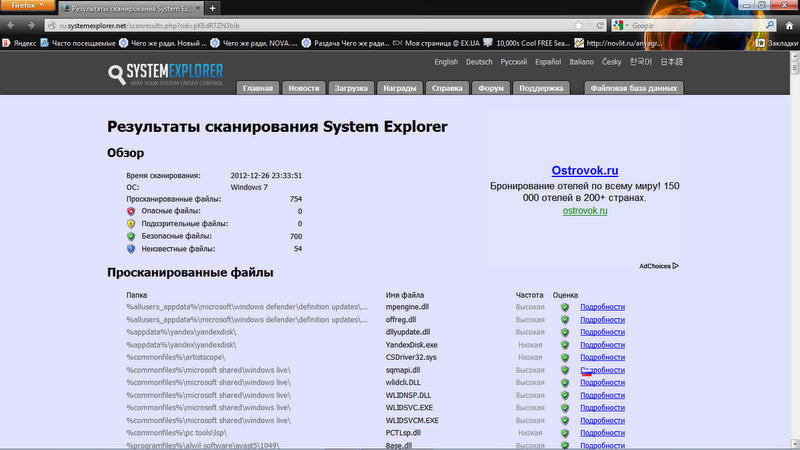Open the 10,000s Cool FREE Sea... bookmark
Image resolution: width=800 pixels, height=450 pixels.
pos(527,43)
